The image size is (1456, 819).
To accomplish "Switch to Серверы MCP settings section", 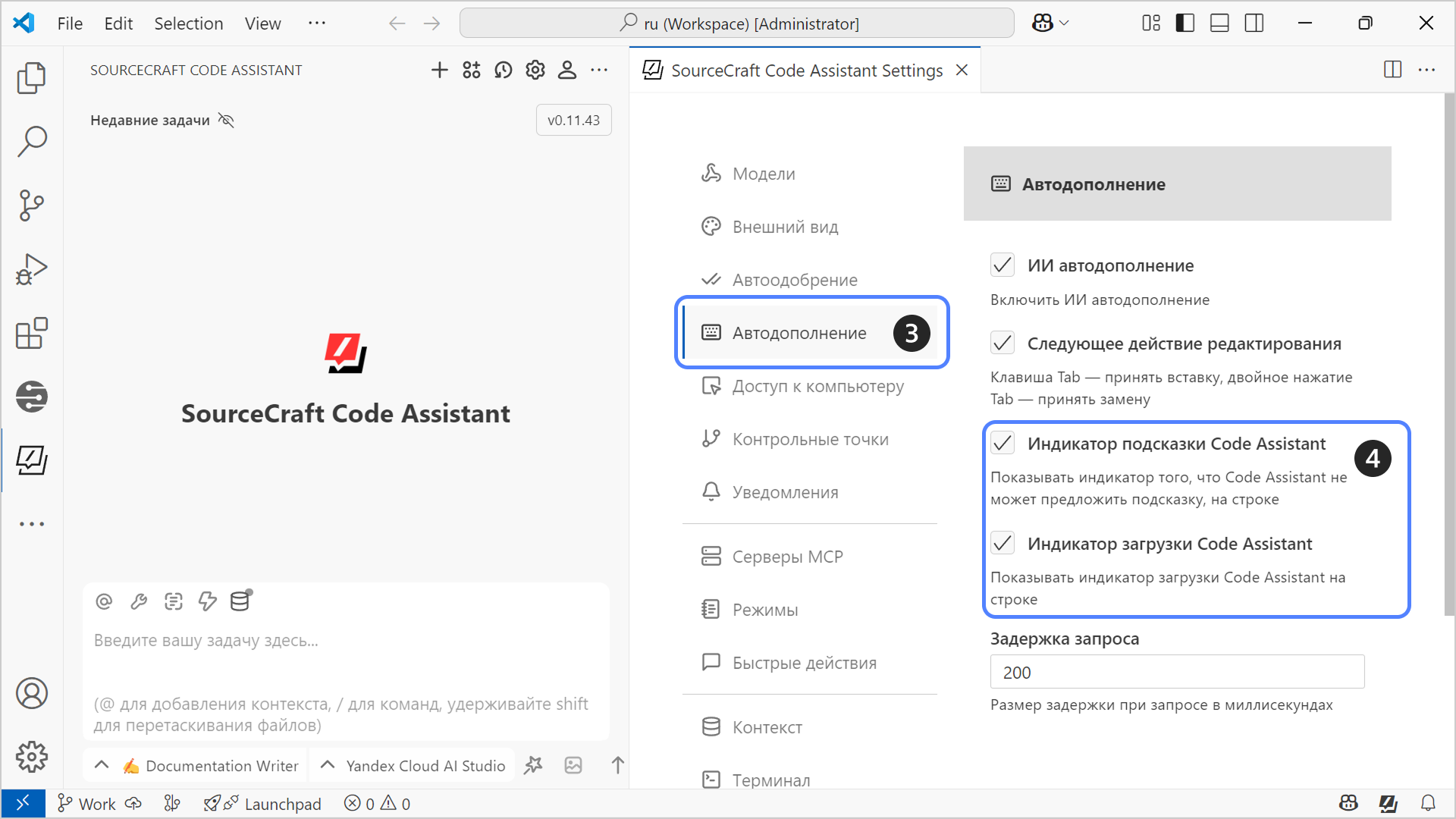I will click(x=787, y=556).
